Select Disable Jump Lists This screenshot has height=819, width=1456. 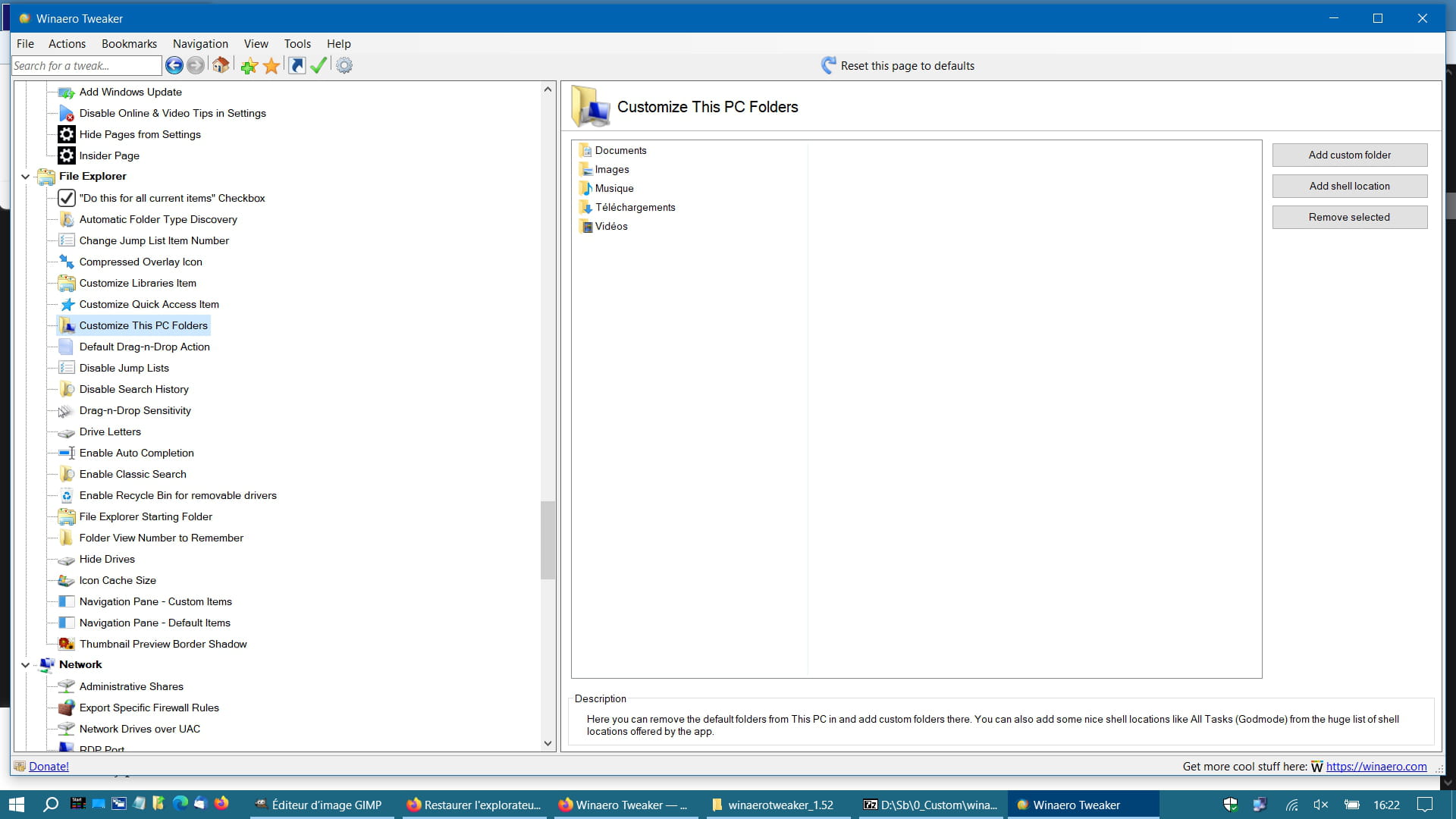124,368
